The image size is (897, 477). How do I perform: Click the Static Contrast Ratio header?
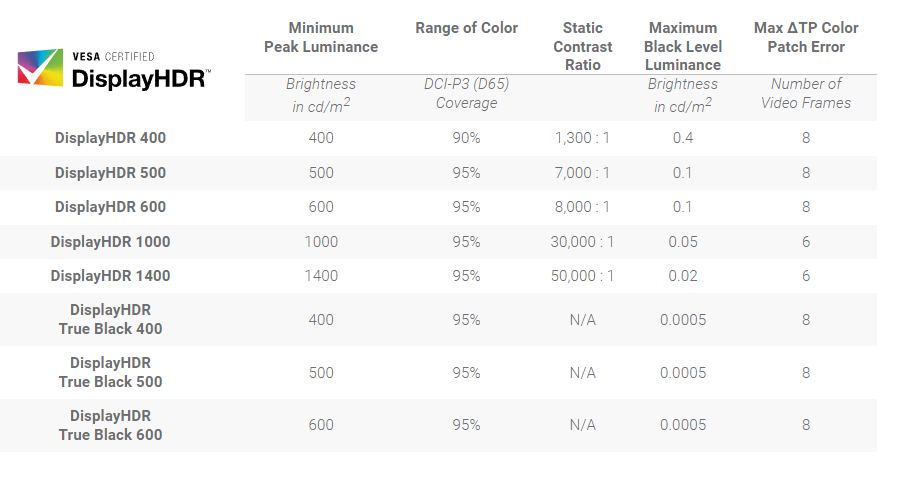click(582, 46)
